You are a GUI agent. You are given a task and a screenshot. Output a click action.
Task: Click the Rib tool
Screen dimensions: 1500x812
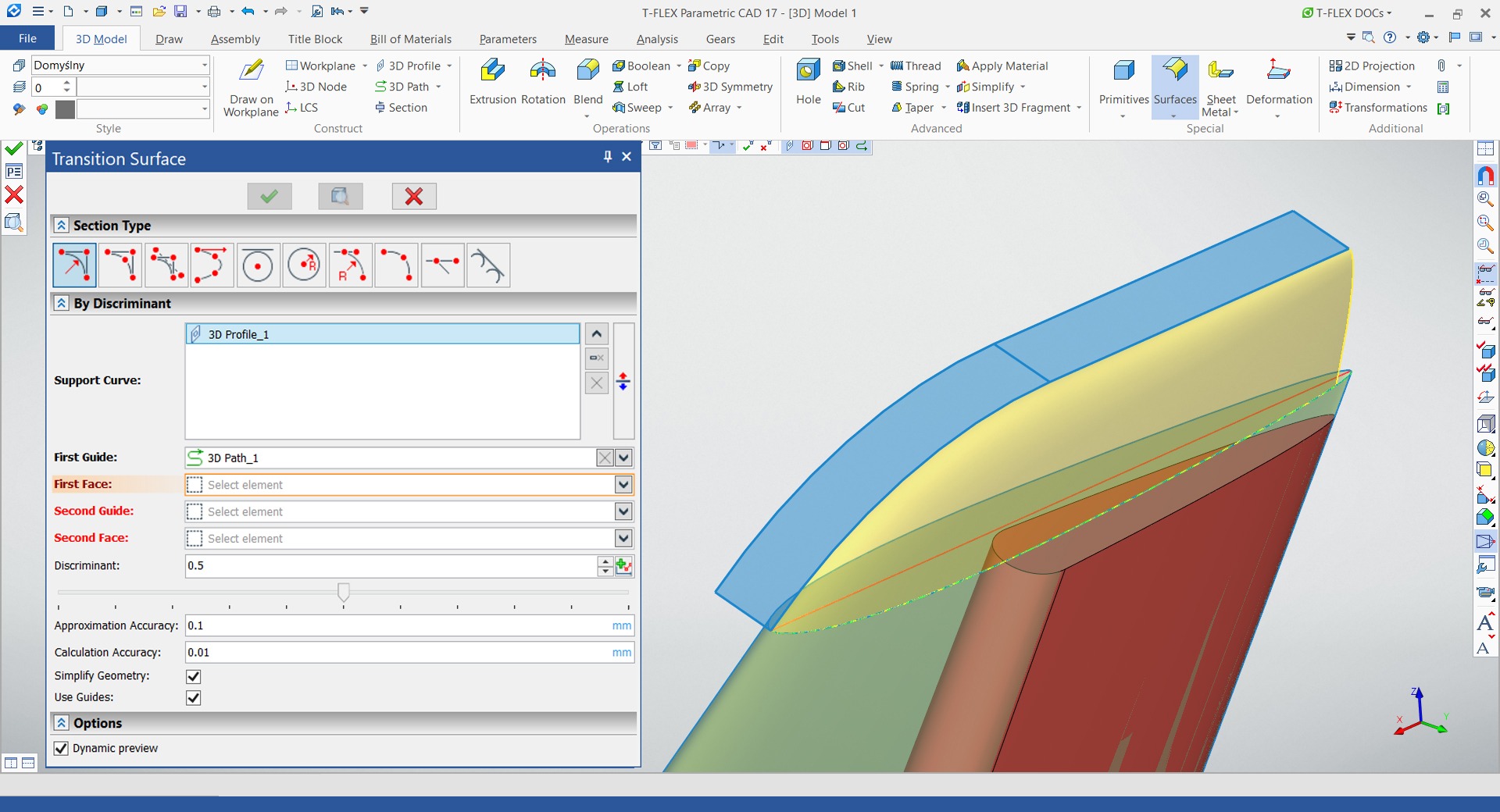[848, 87]
